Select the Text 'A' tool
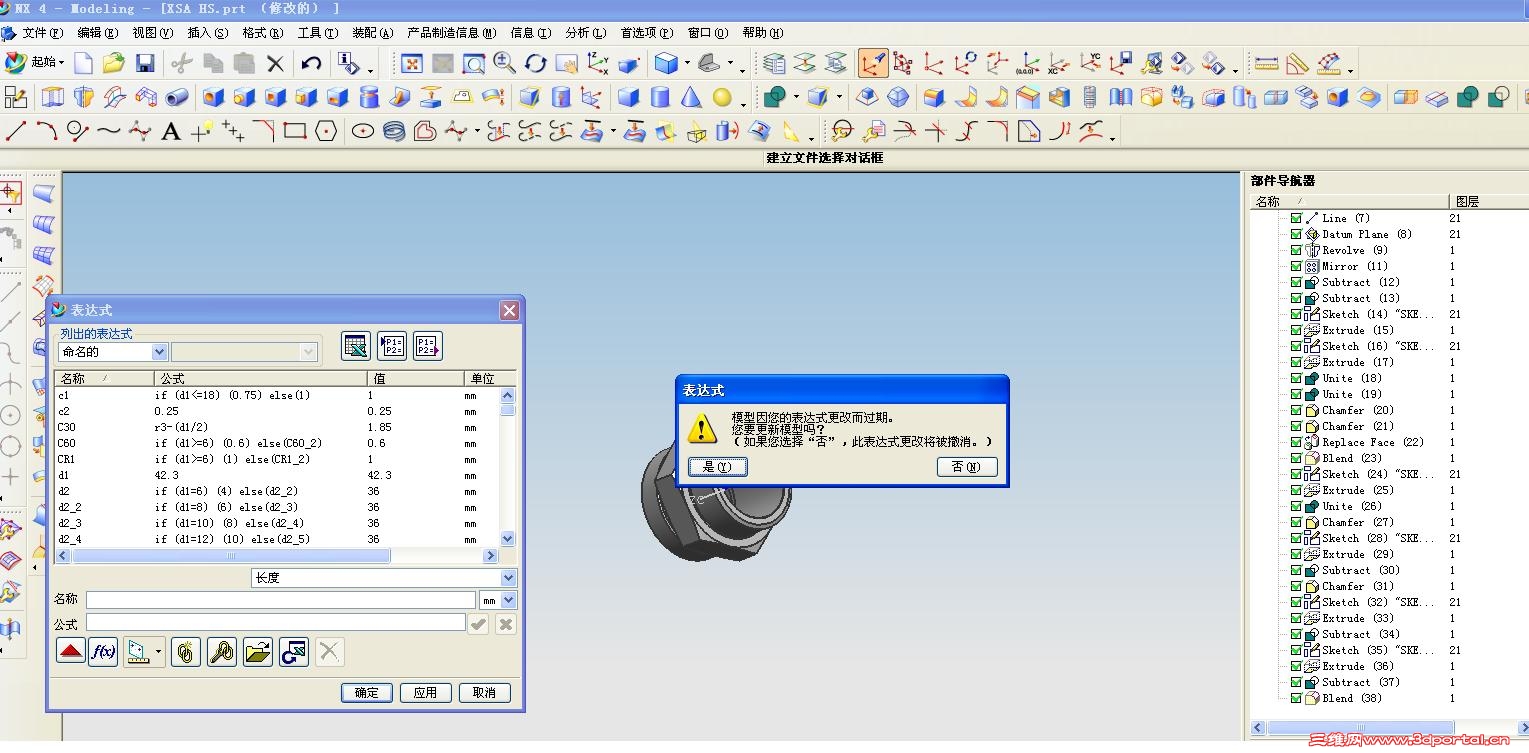Viewport: 1529px width, 753px height. pos(171,131)
